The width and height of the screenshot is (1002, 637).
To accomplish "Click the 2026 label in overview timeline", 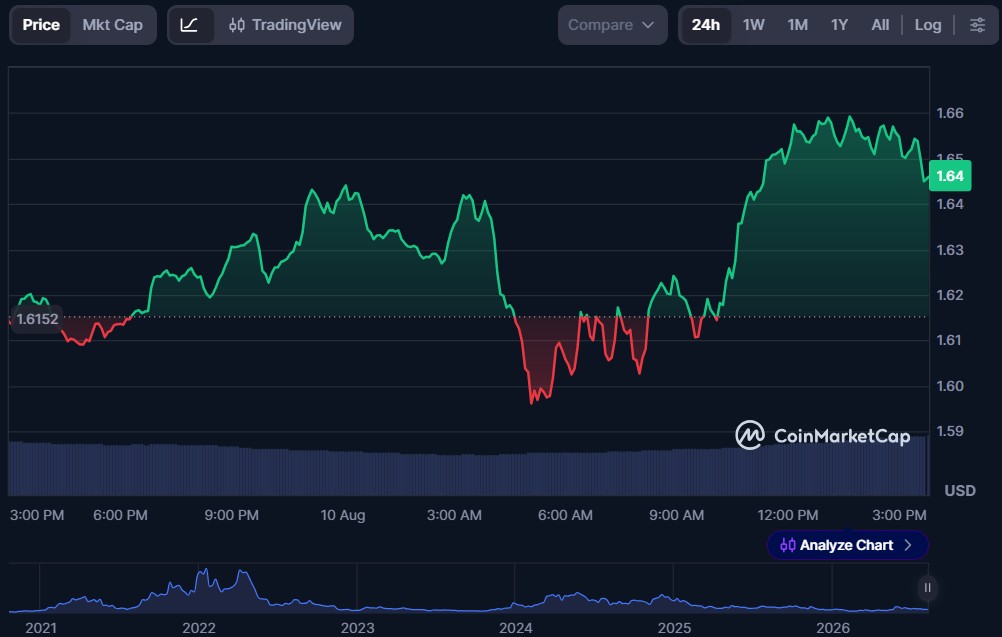I will tap(833, 628).
